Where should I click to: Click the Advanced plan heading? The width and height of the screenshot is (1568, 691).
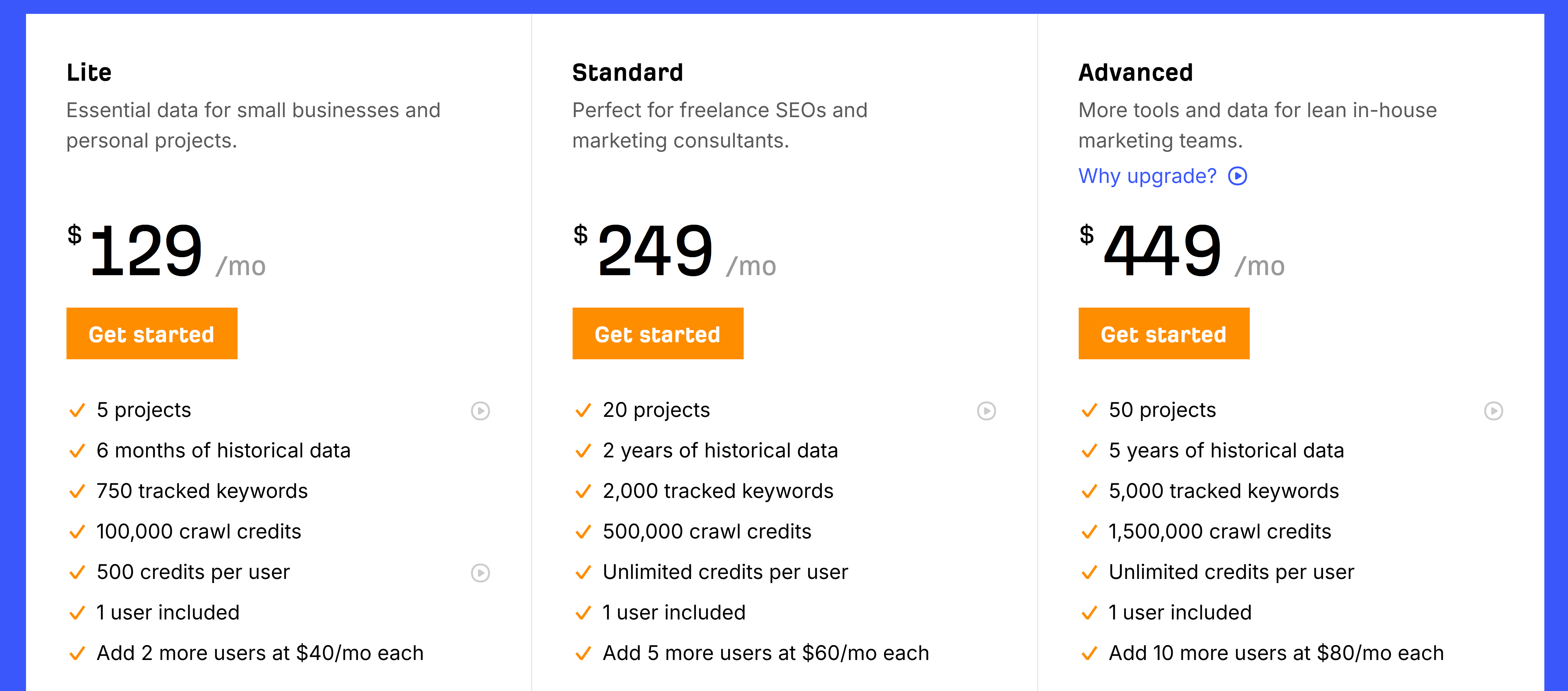pos(1135,72)
